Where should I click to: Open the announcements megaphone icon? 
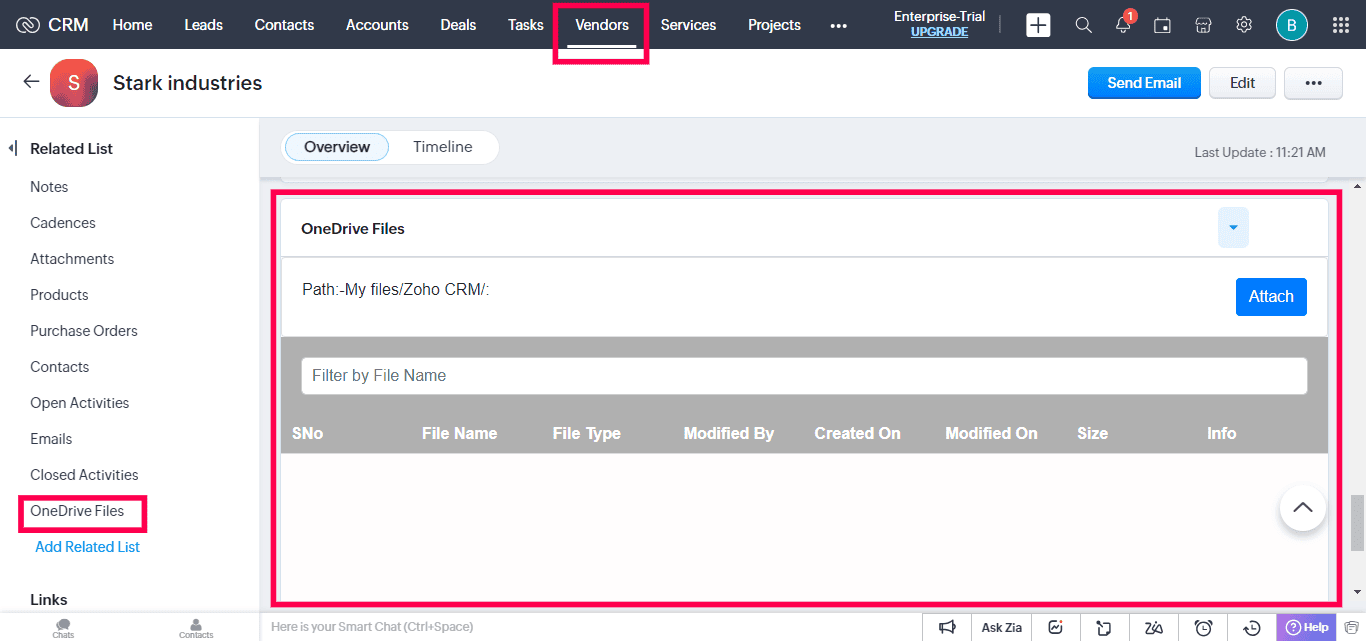click(x=947, y=627)
